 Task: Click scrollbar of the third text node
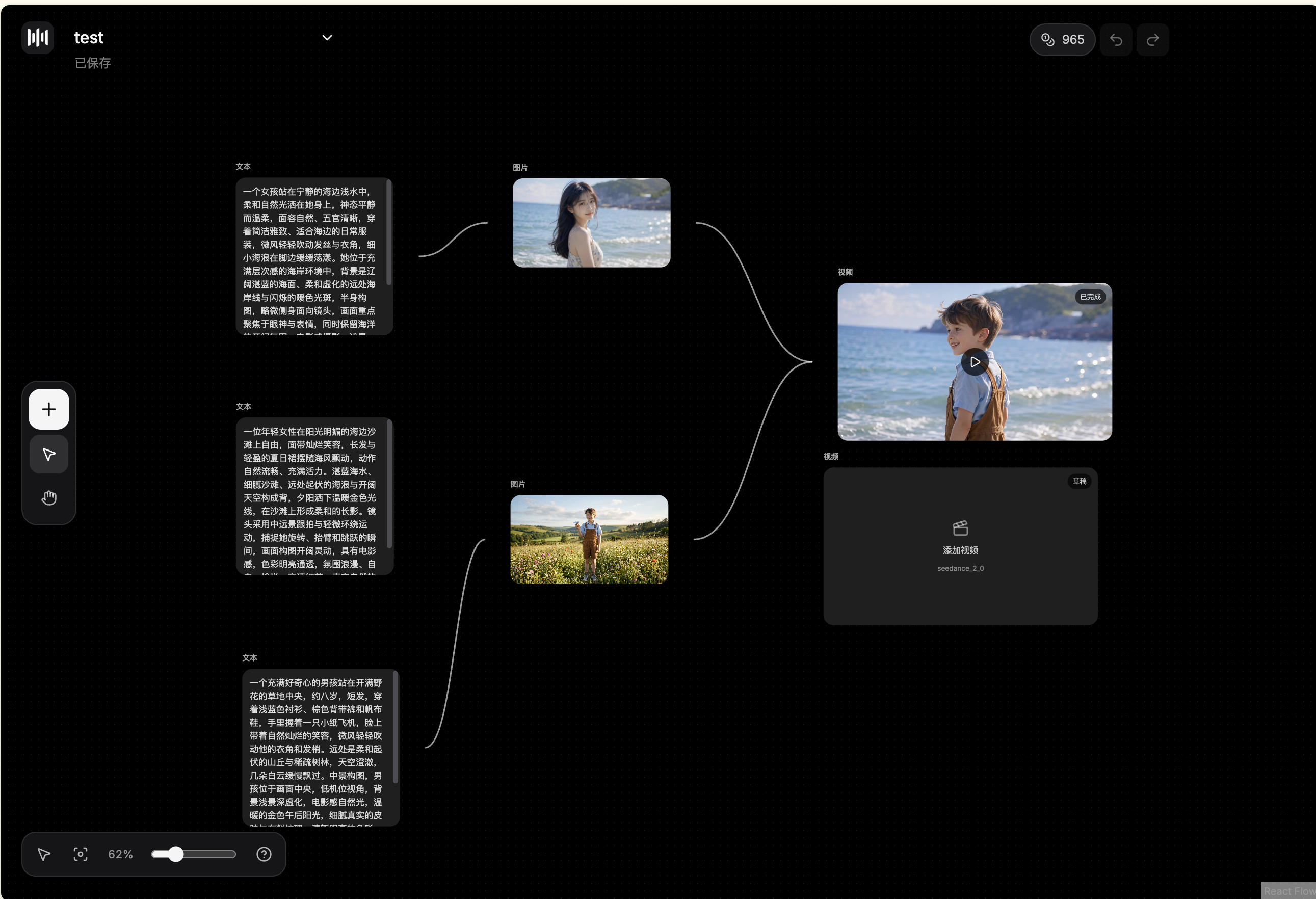tap(395, 727)
